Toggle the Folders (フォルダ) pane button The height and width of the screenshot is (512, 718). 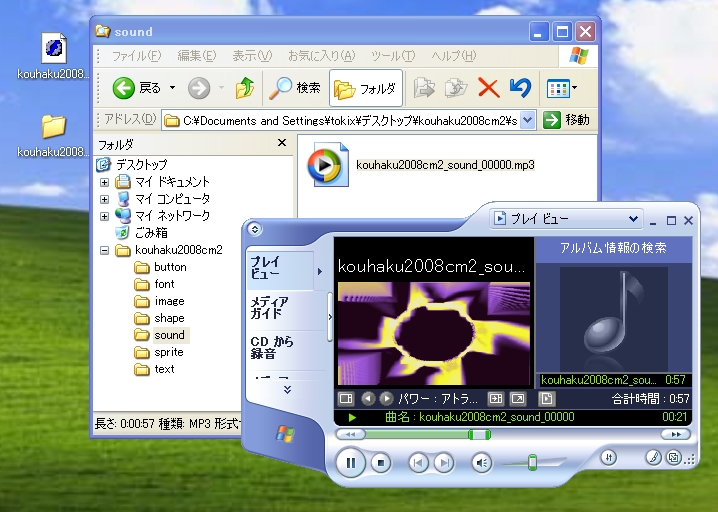(366, 88)
